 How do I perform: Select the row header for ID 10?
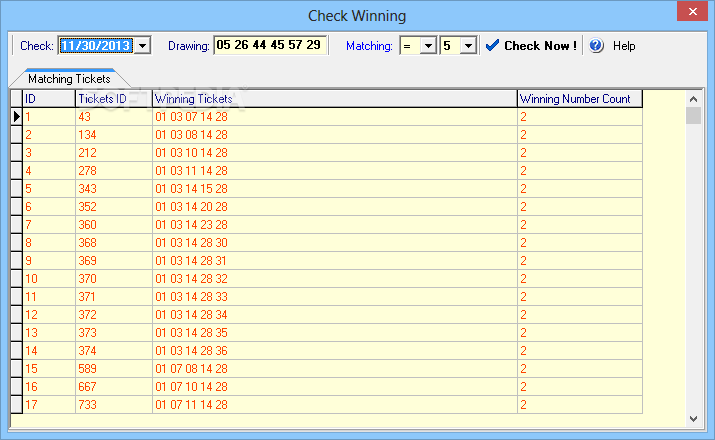[x=16, y=279]
